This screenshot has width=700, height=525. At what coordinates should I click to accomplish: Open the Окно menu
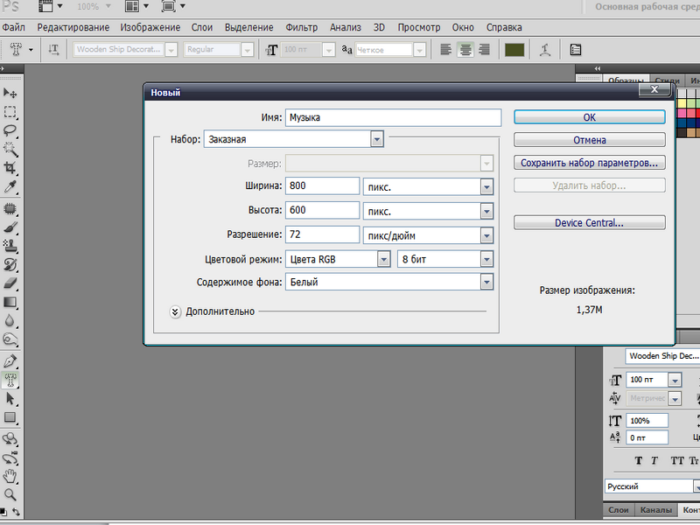pyautogui.click(x=463, y=27)
